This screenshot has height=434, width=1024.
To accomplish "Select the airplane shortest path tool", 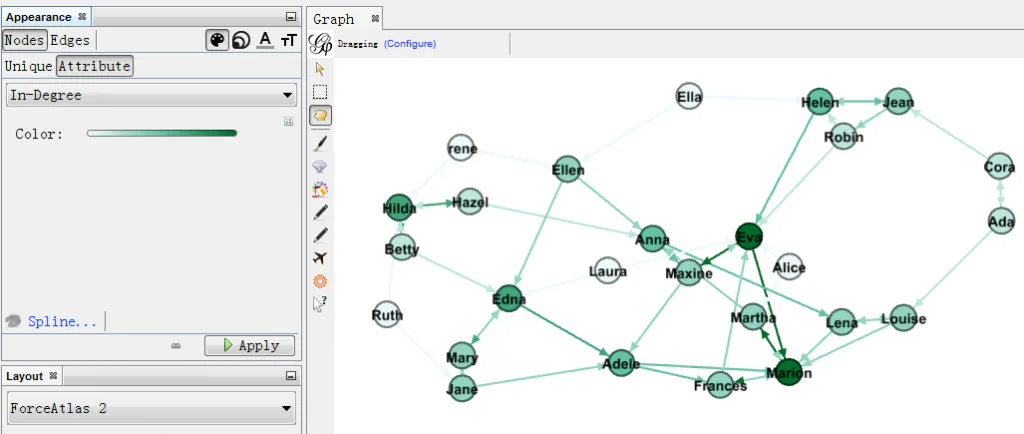I will click(x=320, y=258).
